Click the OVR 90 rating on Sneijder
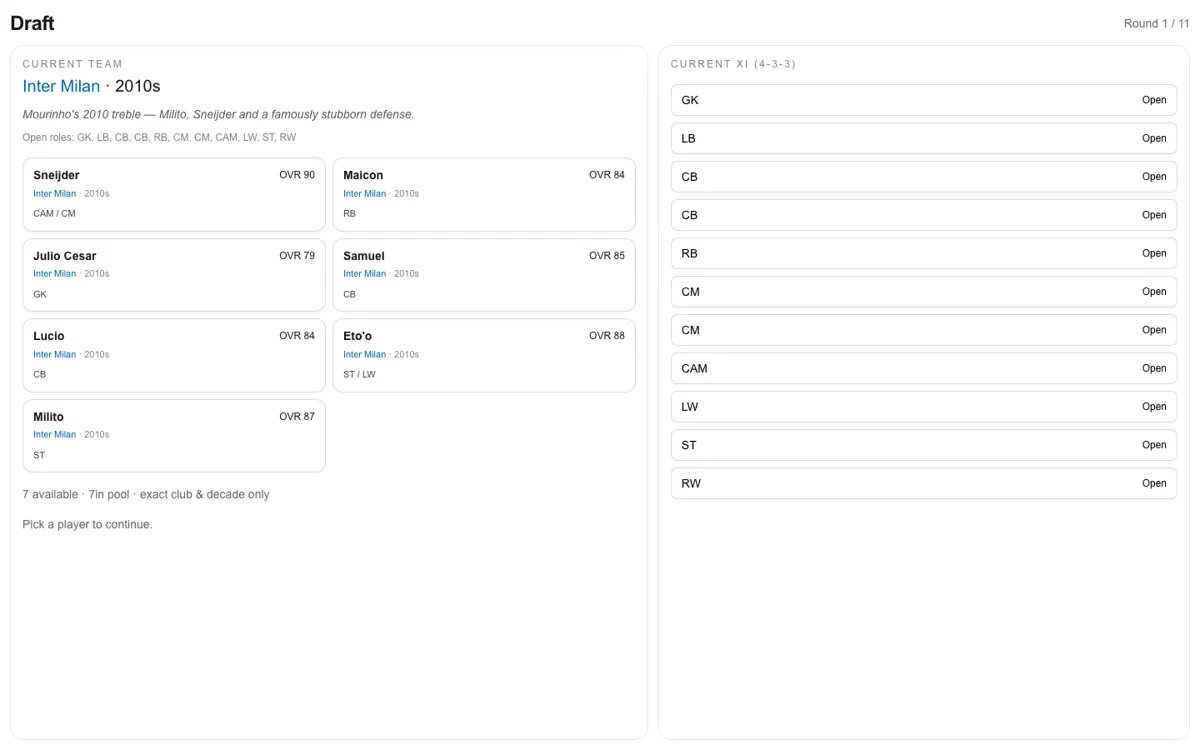 [x=297, y=175]
